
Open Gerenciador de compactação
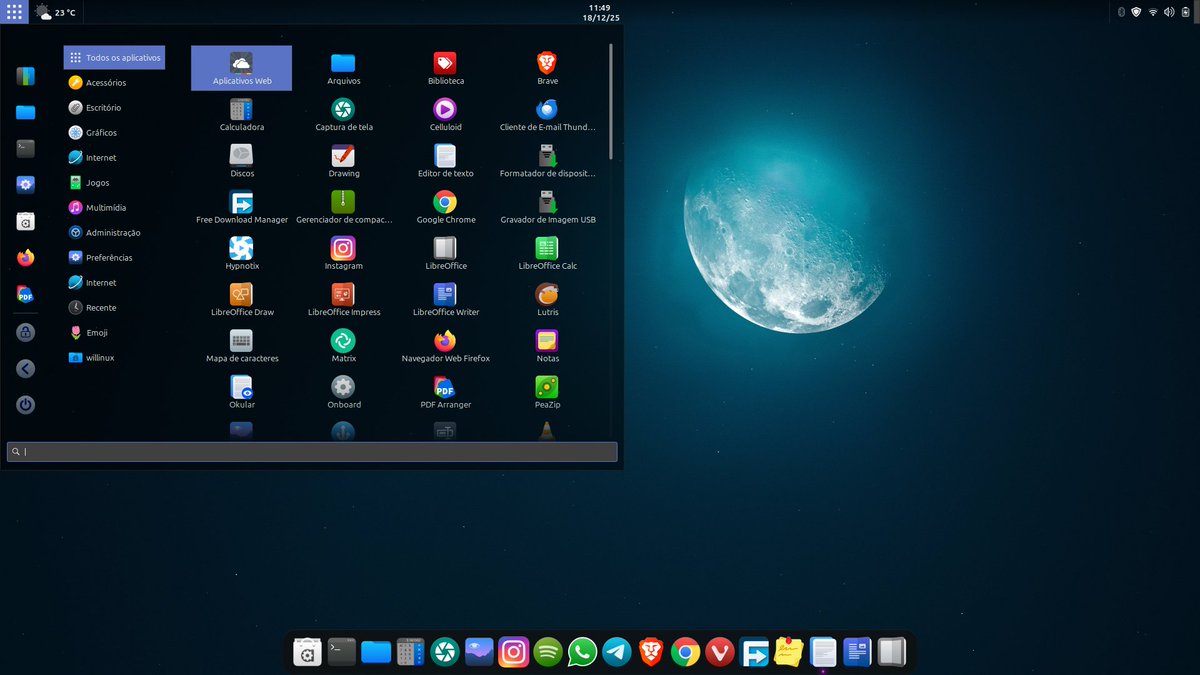[343, 207]
